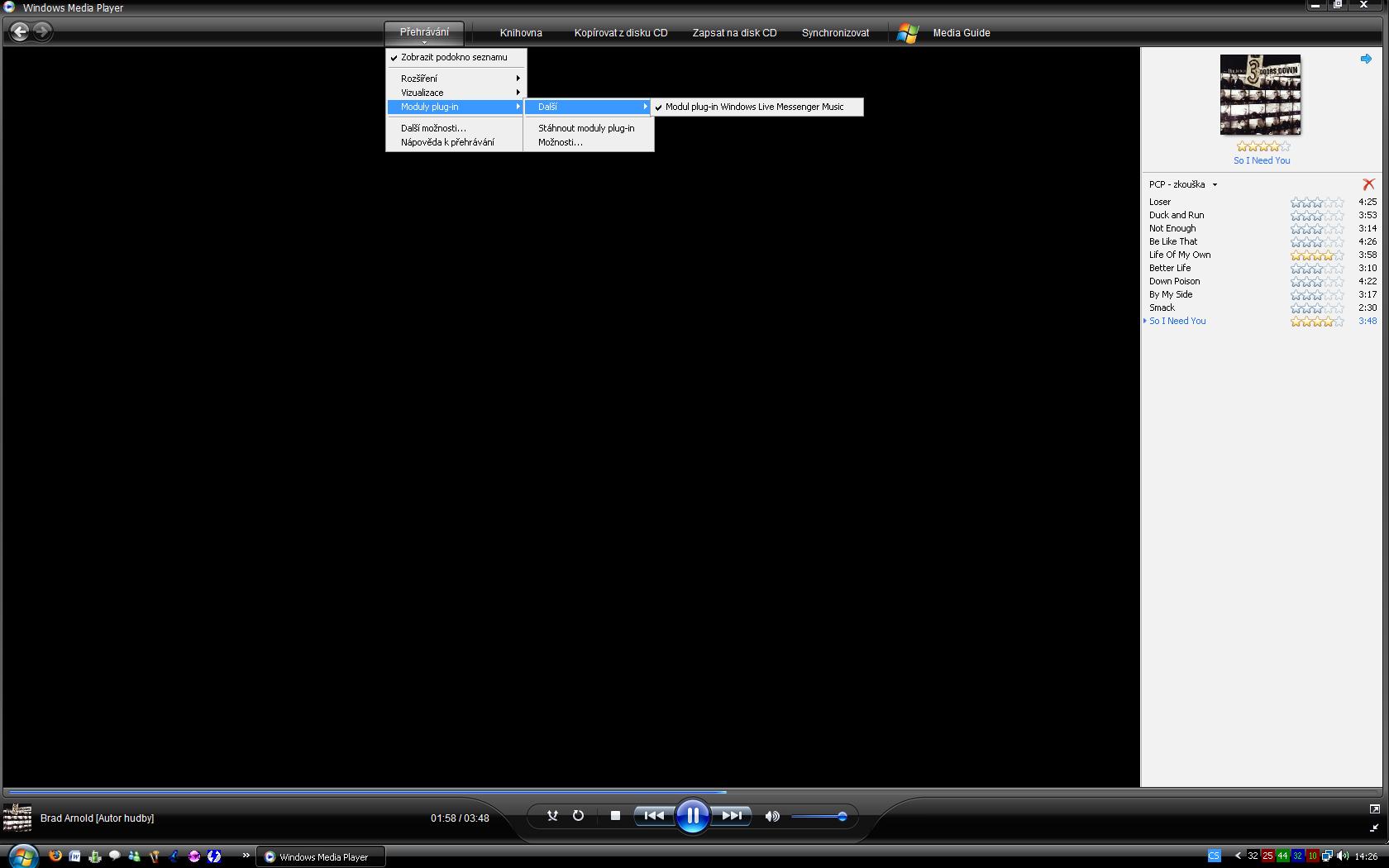Viewport: 1389px width, 868px height.
Task: Select the Moduly plug-in menu item
Action: 456,107
